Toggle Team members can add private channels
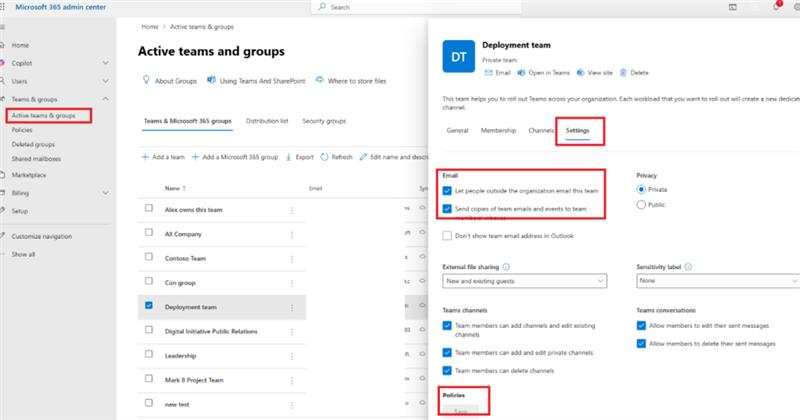Viewport: 800px width, 420px height. [x=447, y=353]
